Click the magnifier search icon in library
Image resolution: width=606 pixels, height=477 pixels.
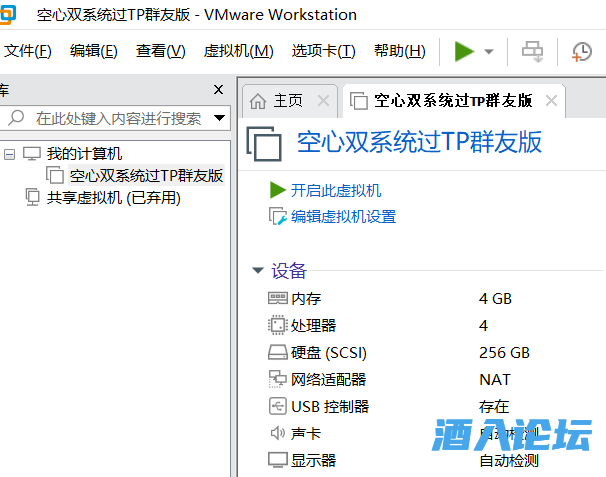click(16, 118)
